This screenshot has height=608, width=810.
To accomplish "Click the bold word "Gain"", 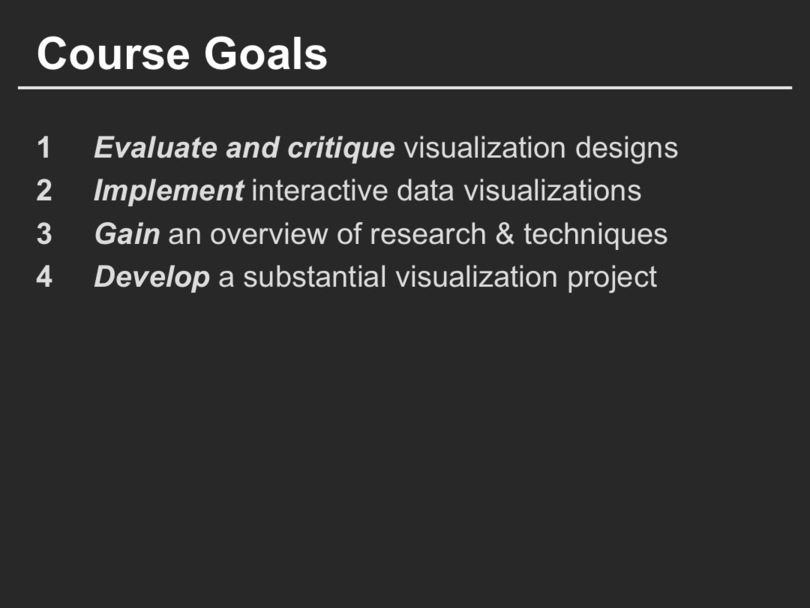I will pos(126,234).
